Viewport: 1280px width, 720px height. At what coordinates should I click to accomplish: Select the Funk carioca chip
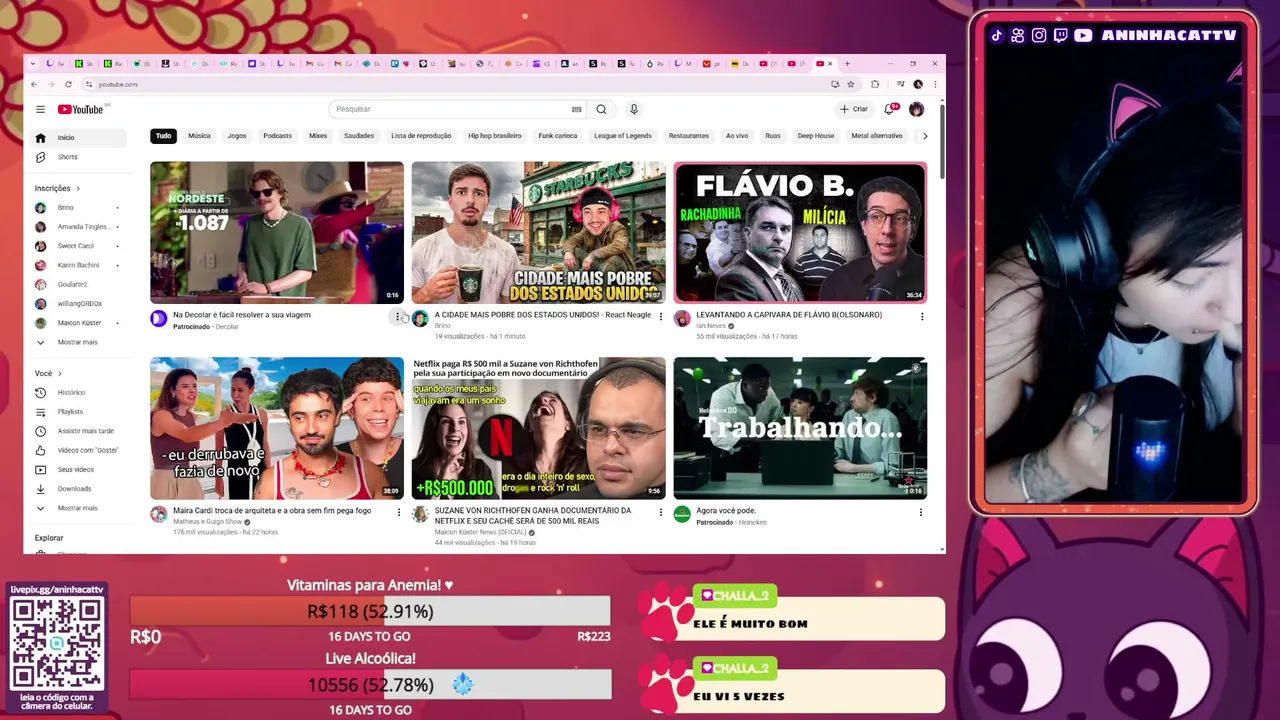558,136
